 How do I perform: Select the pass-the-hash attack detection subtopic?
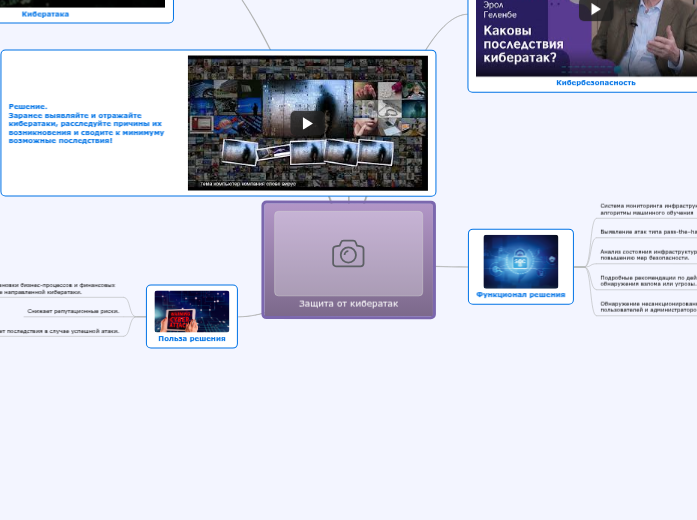point(647,231)
